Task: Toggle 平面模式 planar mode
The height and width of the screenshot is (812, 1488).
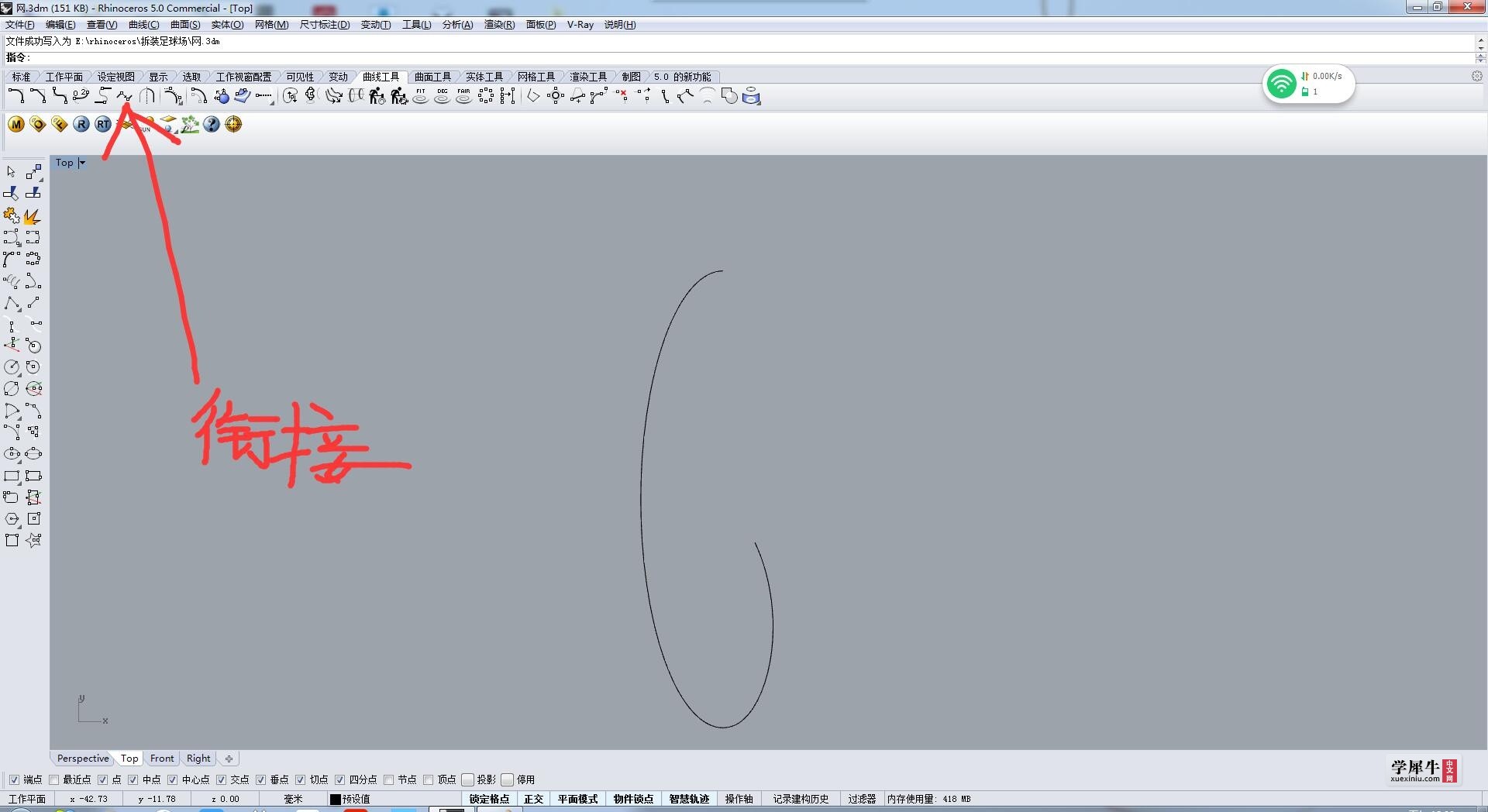Action: coord(578,799)
